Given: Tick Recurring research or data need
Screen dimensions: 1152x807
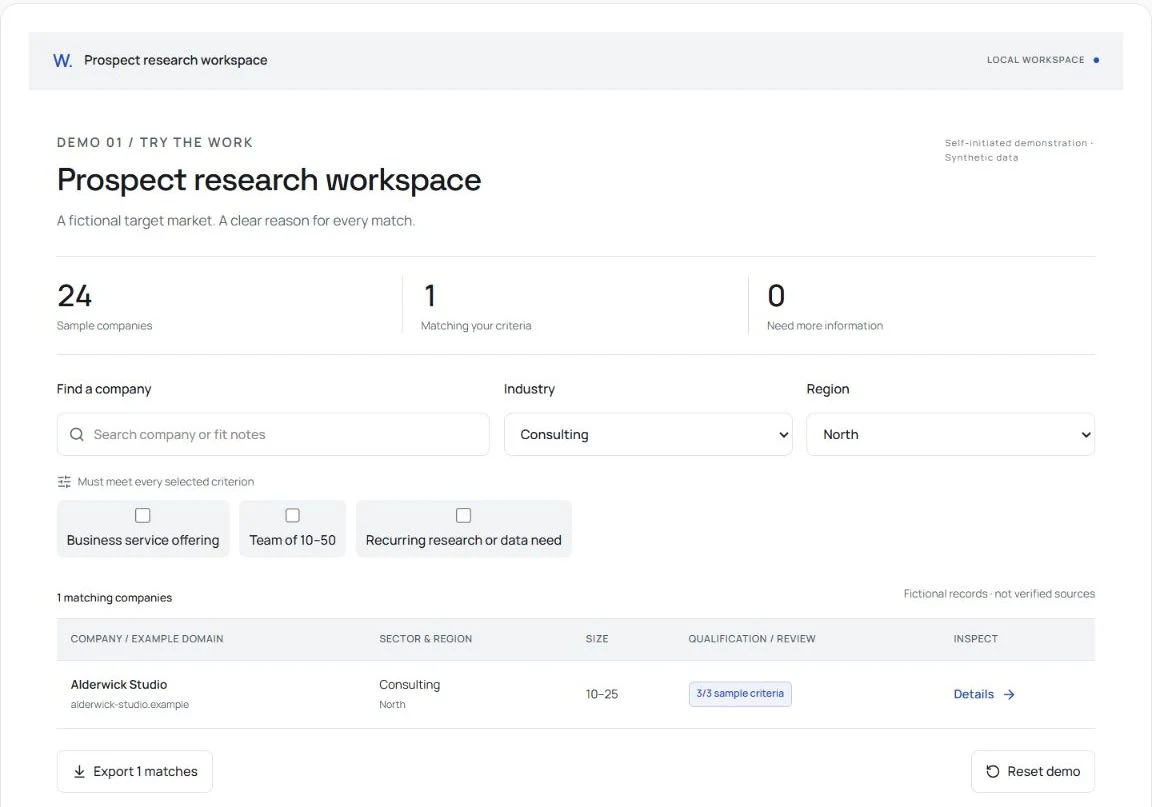Looking at the screenshot, I should pyautogui.click(x=464, y=516).
